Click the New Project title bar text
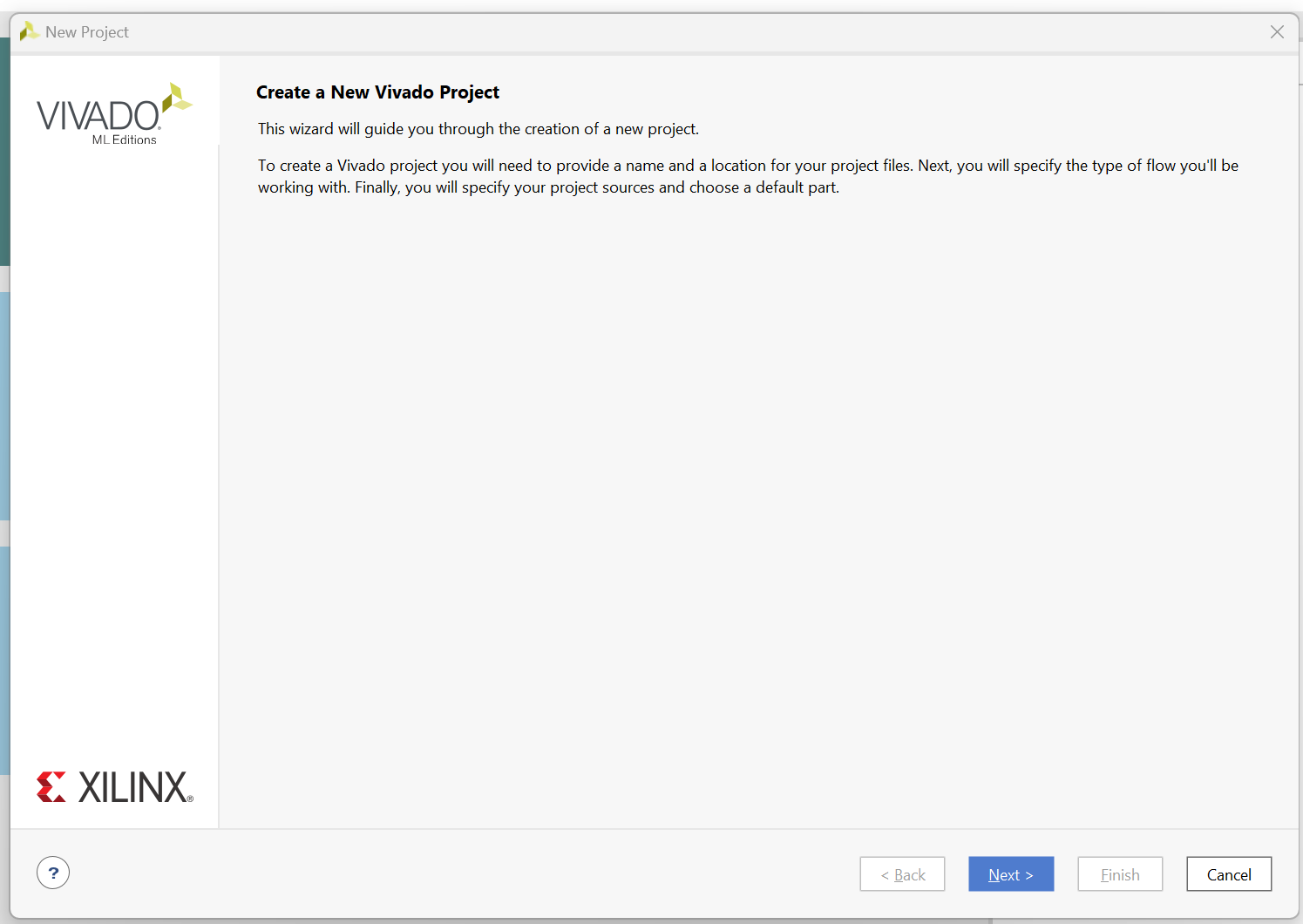The width and height of the screenshot is (1303, 924). (x=87, y=31)
